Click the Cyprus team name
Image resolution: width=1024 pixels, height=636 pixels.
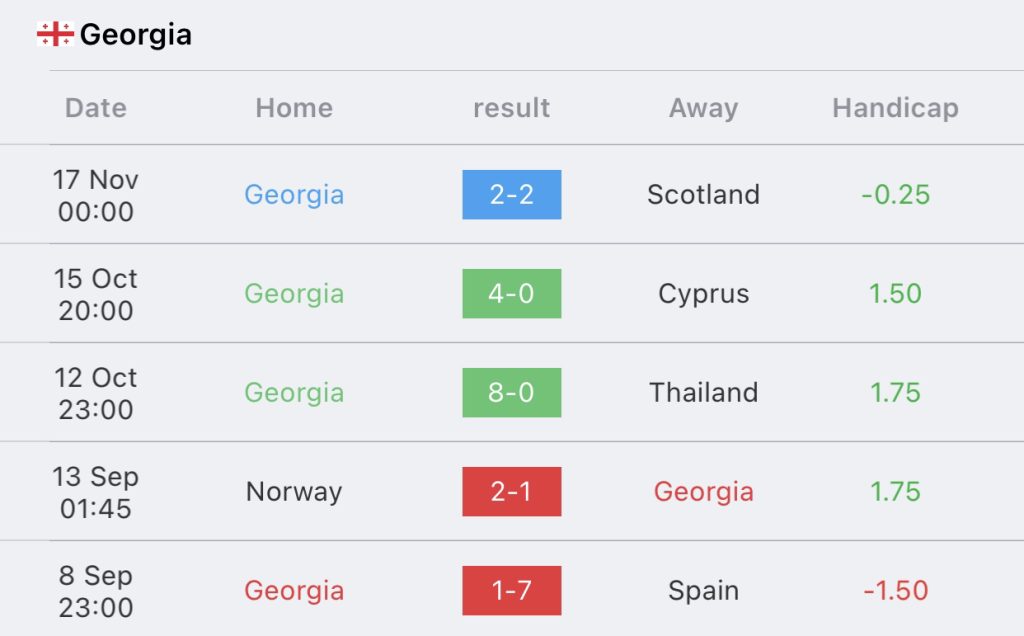[703, 294]
